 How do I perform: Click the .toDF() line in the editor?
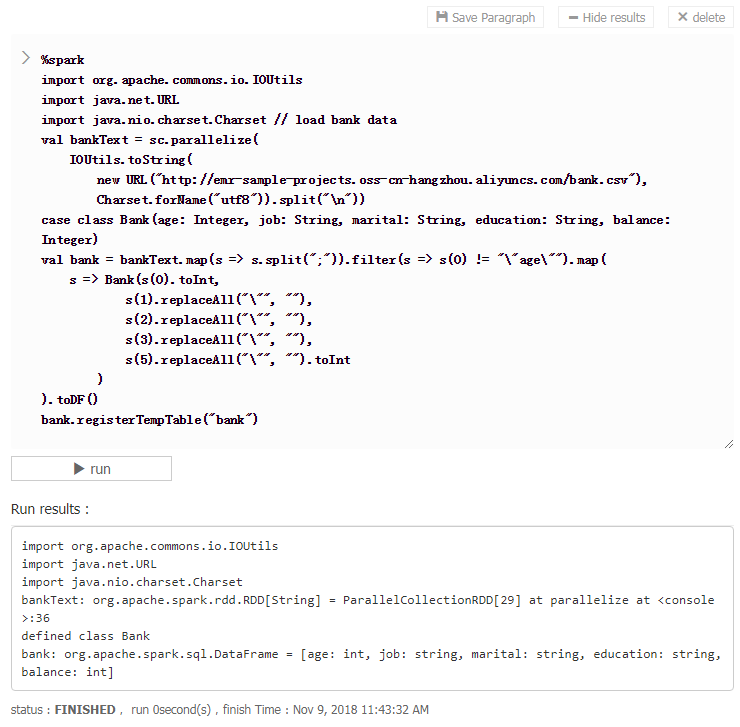pyautogui.click(x=70, y=399)
